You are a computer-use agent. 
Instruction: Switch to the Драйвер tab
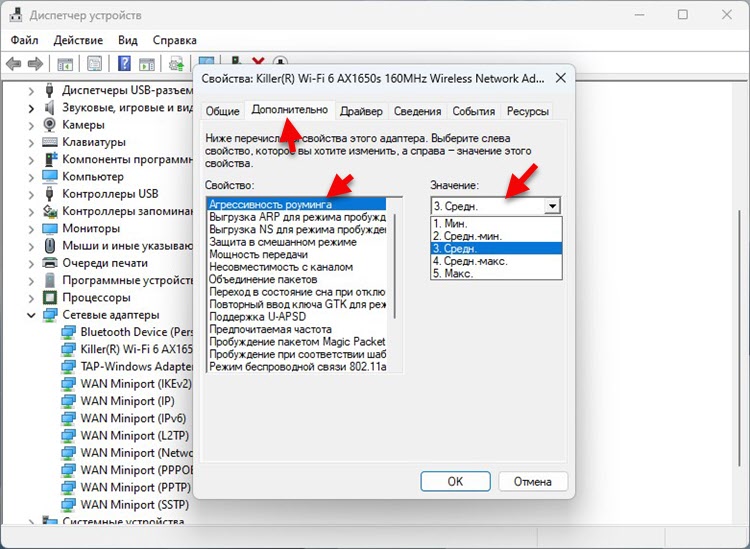pyautogui.click(x=360, y=112)
